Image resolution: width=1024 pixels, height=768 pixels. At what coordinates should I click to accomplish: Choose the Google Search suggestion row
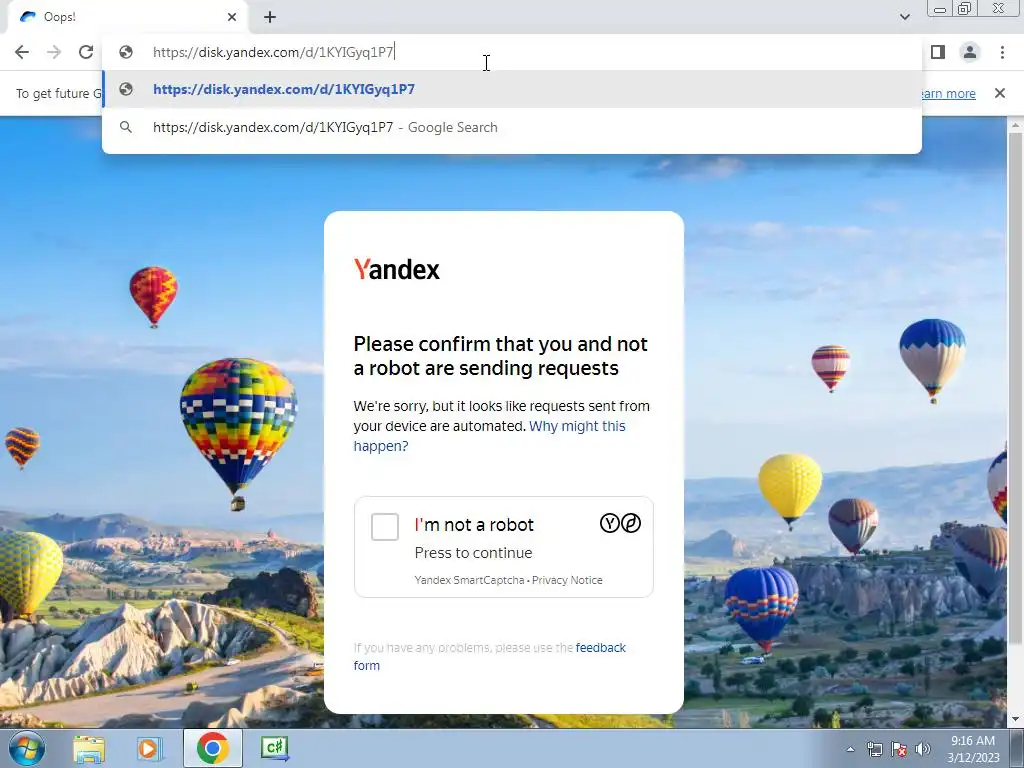(x=512, y=127)
